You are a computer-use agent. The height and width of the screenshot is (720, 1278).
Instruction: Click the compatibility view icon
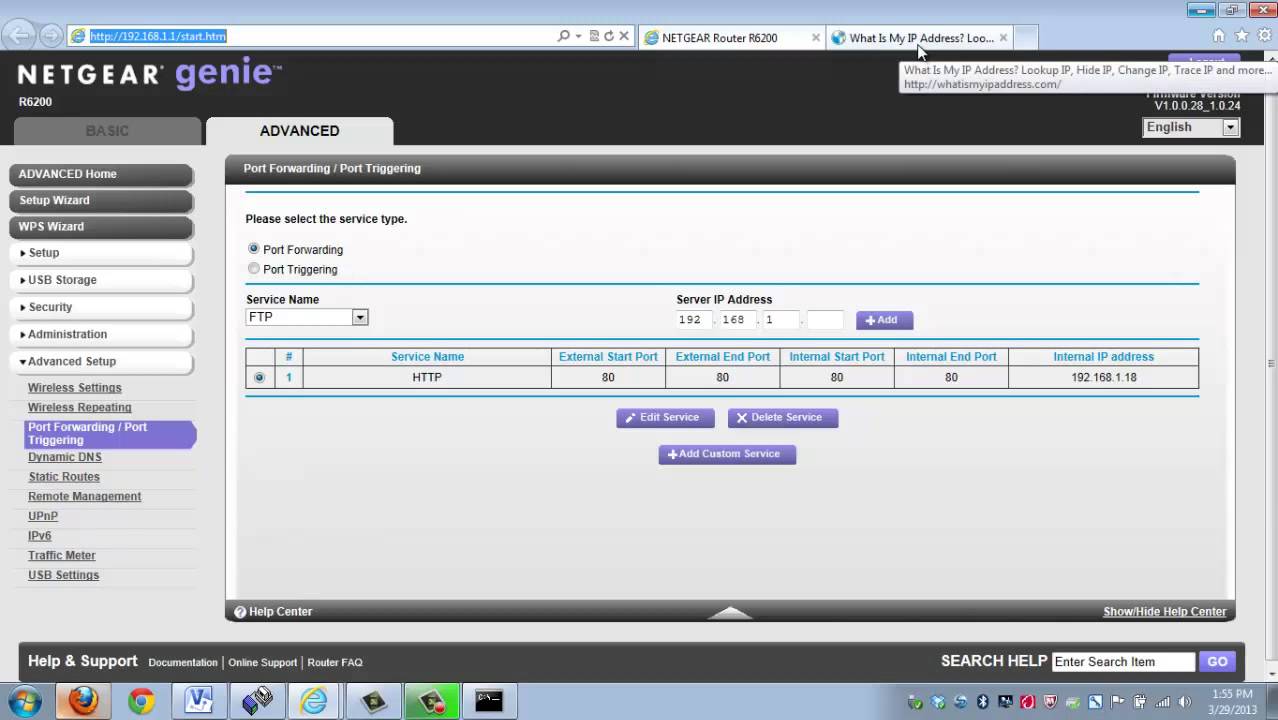tap(594, 36)
